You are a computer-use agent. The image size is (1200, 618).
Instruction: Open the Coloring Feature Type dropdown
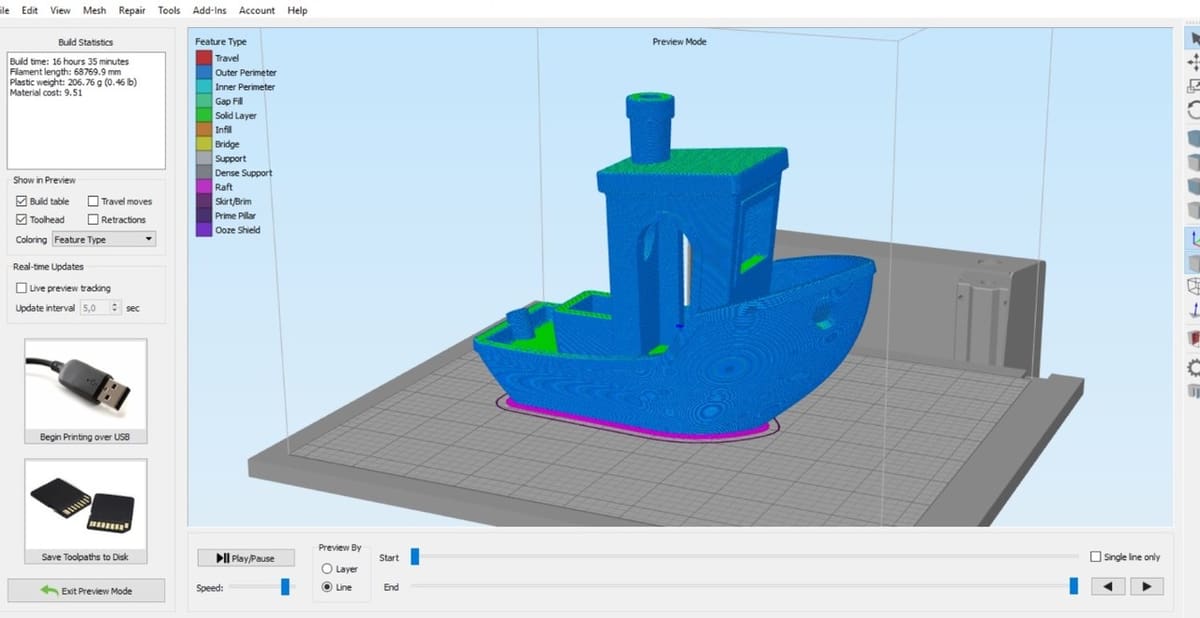click(104, 239)
